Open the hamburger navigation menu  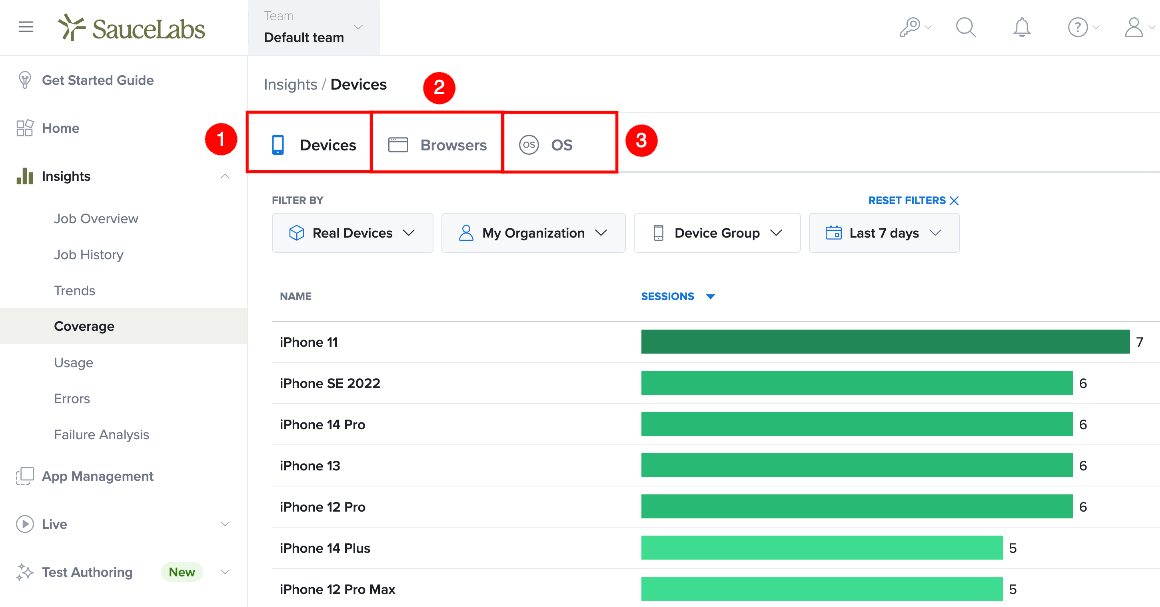tap(26, 27)
